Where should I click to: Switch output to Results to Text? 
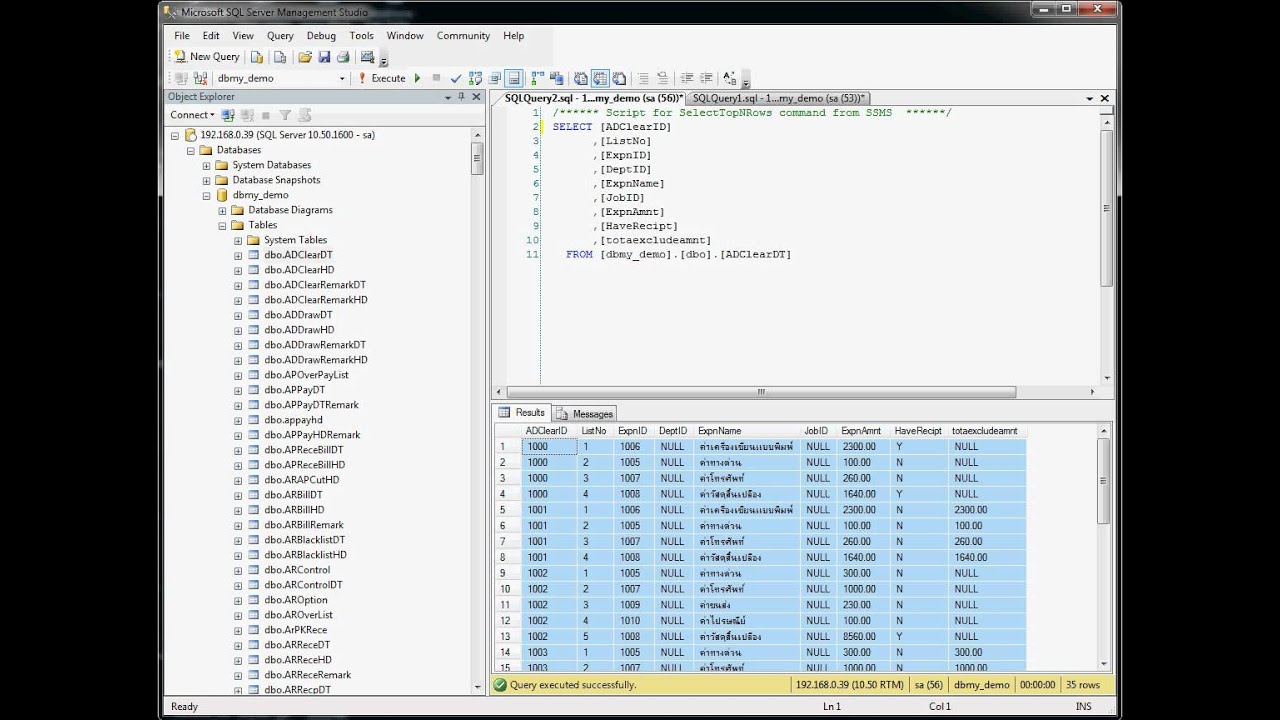pyautogui.click(x=581, y=78)
